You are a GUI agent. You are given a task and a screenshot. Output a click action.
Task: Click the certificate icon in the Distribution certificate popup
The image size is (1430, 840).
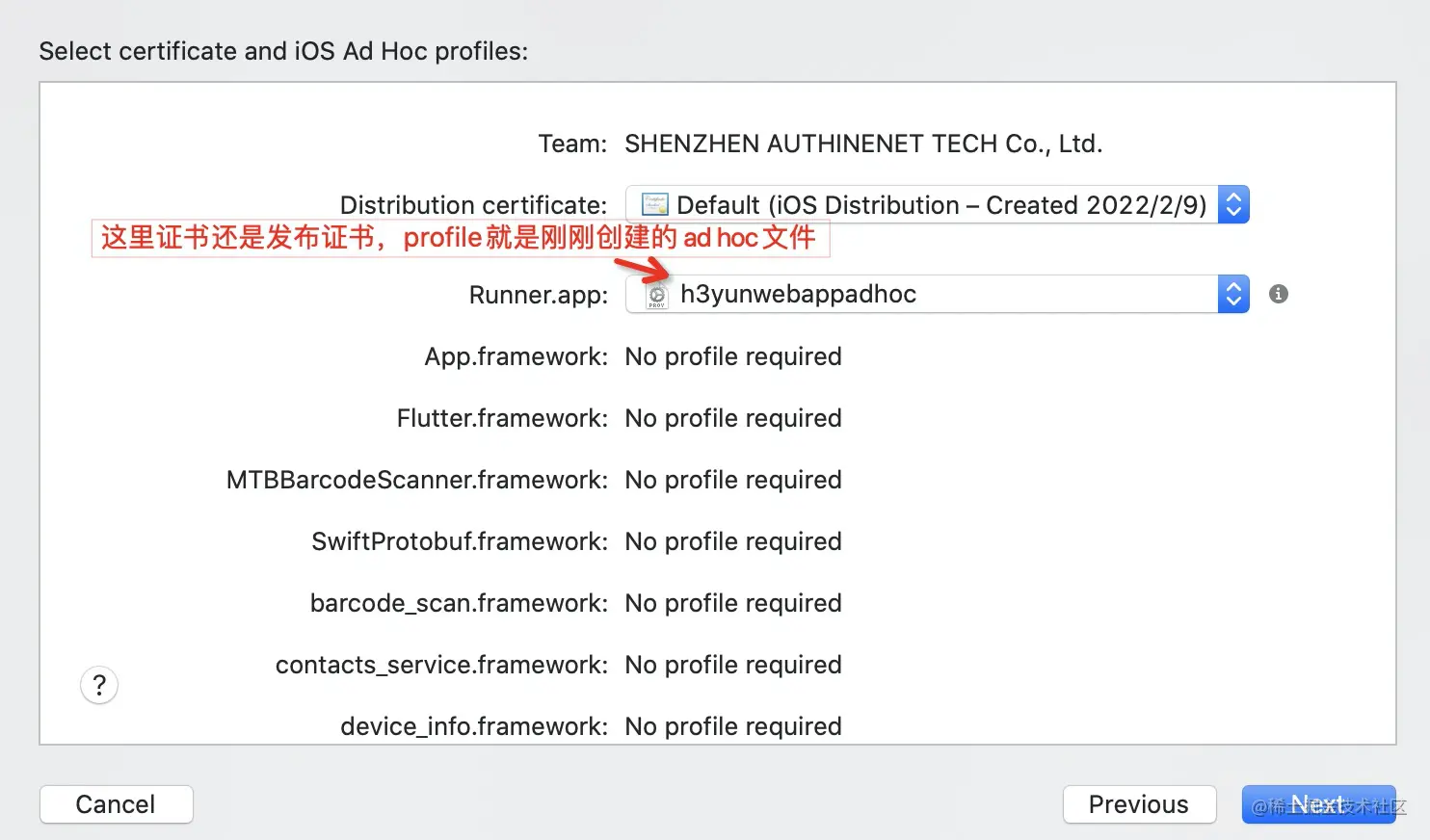(x=655, y=204)
